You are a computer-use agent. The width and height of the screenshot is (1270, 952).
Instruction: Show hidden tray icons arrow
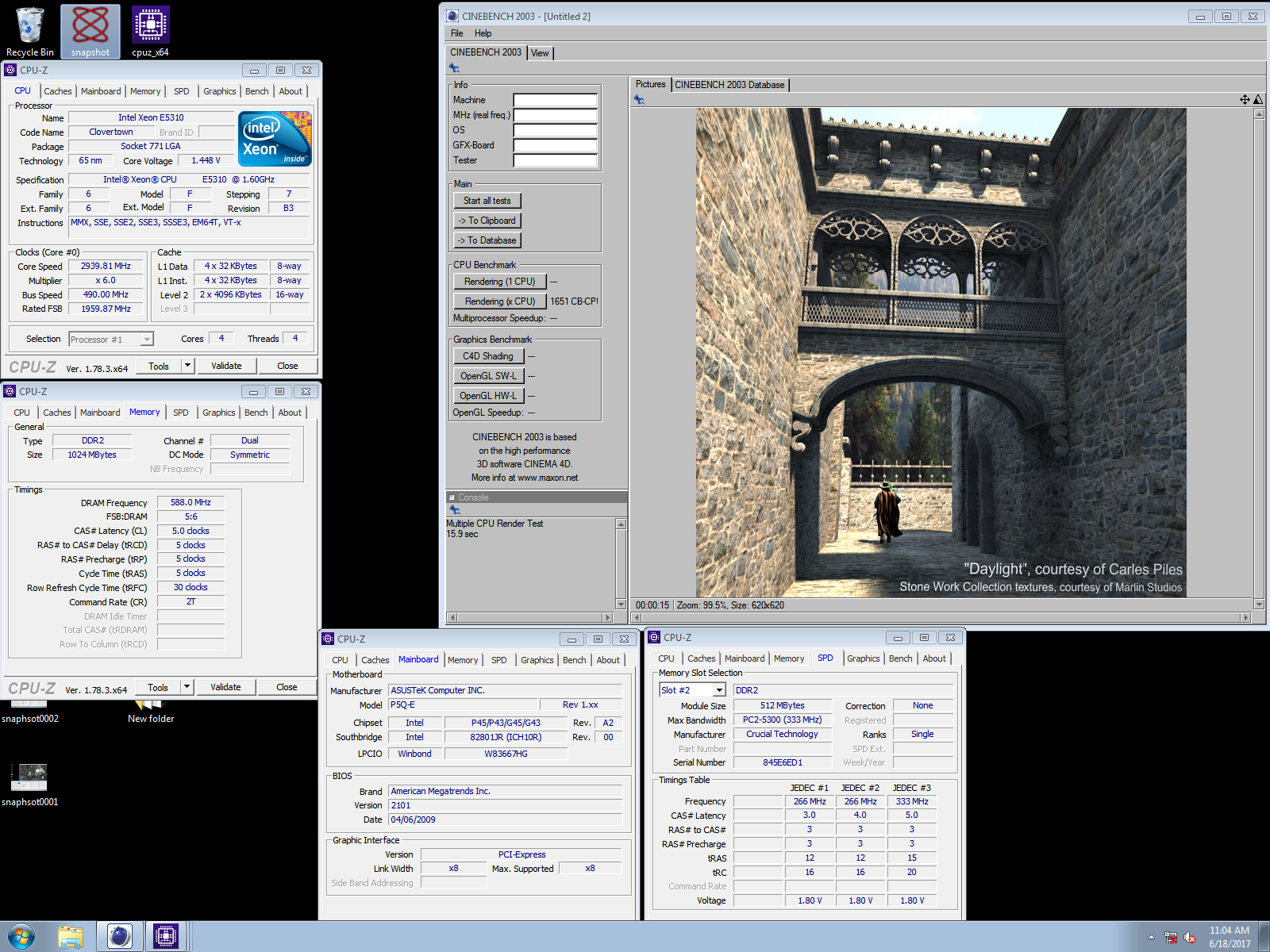pos(1151,937)
